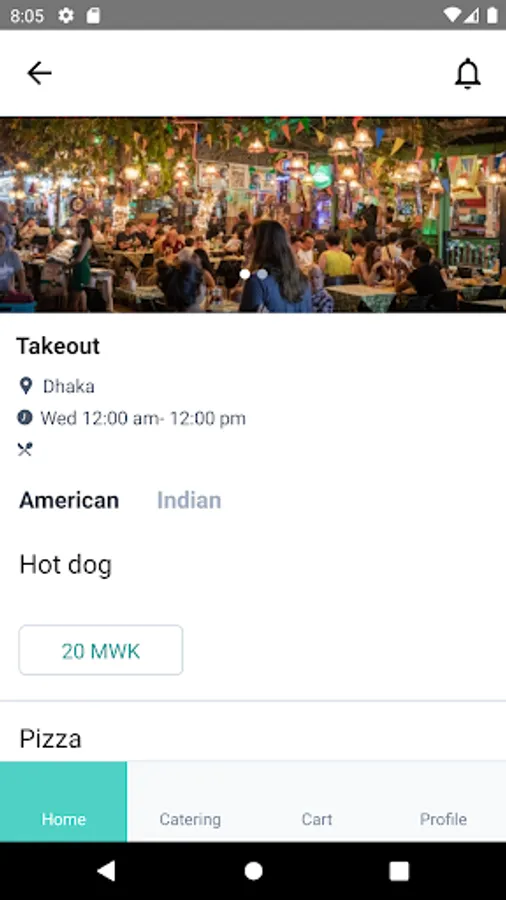This screenshot has width=506, height=900.
Task: Select the American category tab
Action: [69, 501]
